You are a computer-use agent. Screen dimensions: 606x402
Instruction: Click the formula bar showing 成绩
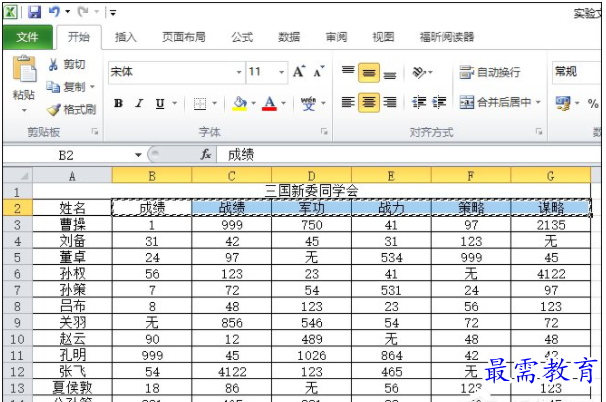point(408,155)
